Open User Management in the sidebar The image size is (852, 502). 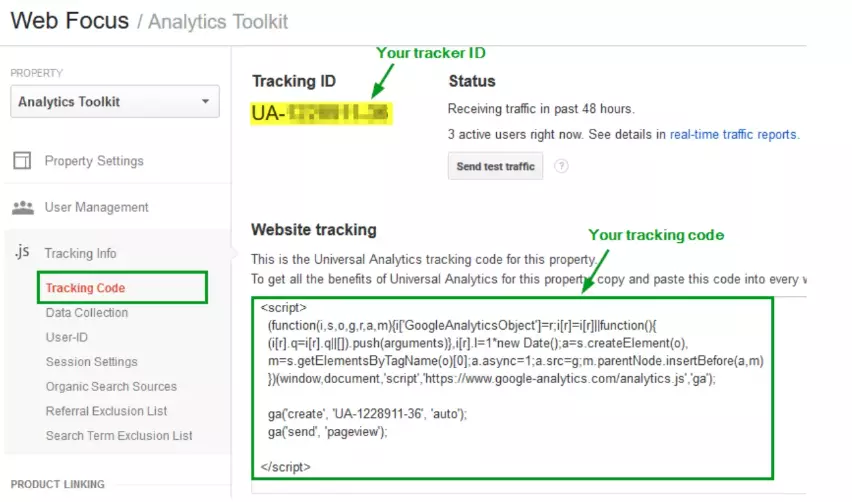tap(96, 207)
